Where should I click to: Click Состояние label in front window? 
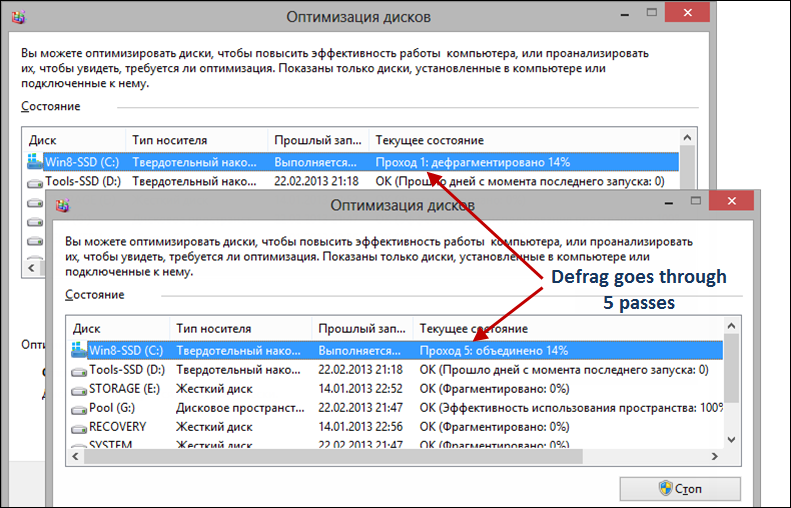point(94,295)
